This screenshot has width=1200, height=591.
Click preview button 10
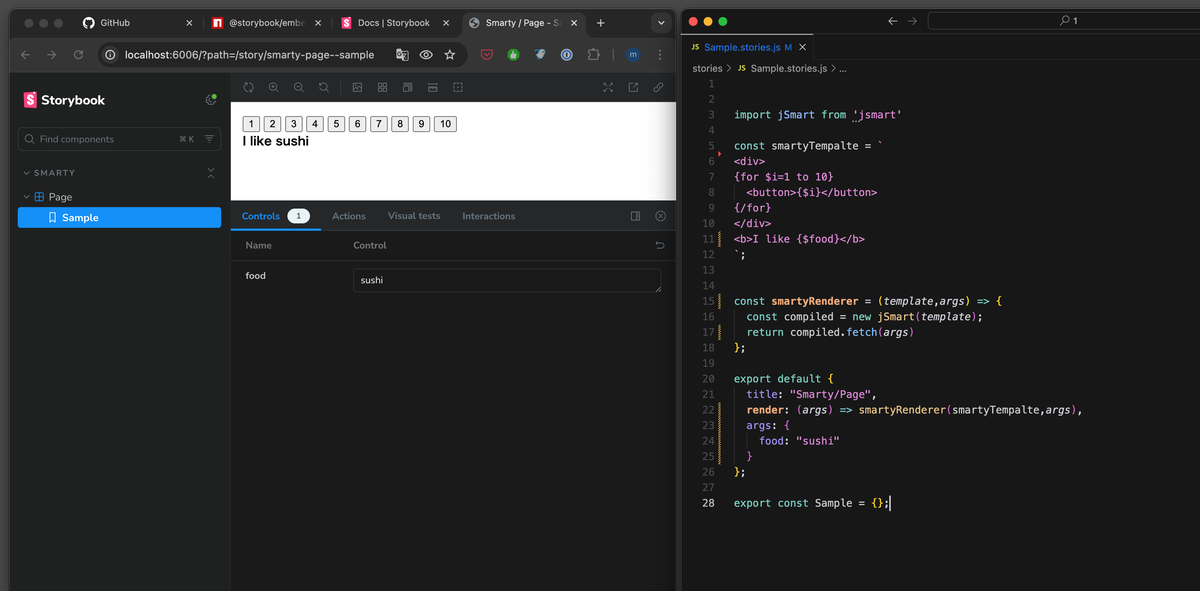445,124
